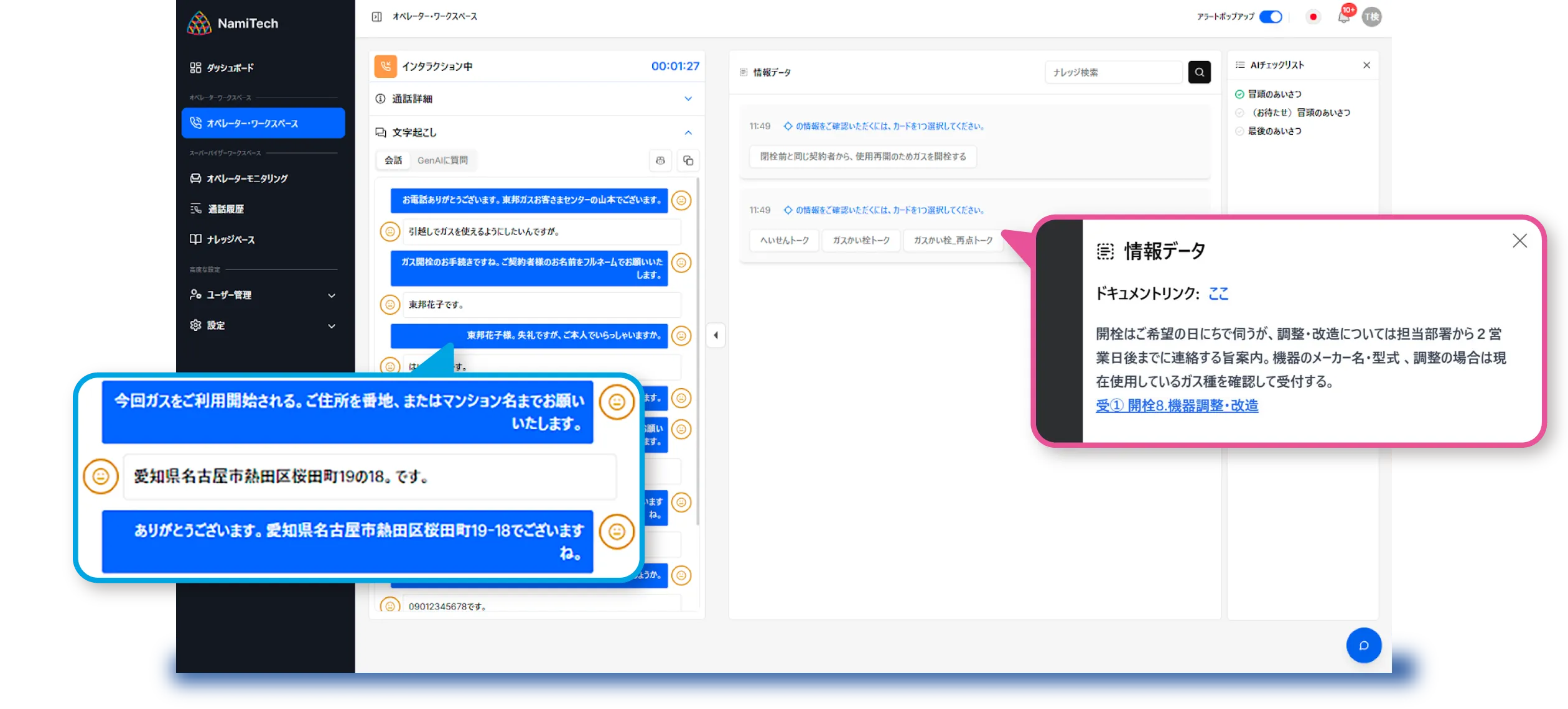
Task: Toggle the アラートポップアップ switch
Action: (1271, 17)
